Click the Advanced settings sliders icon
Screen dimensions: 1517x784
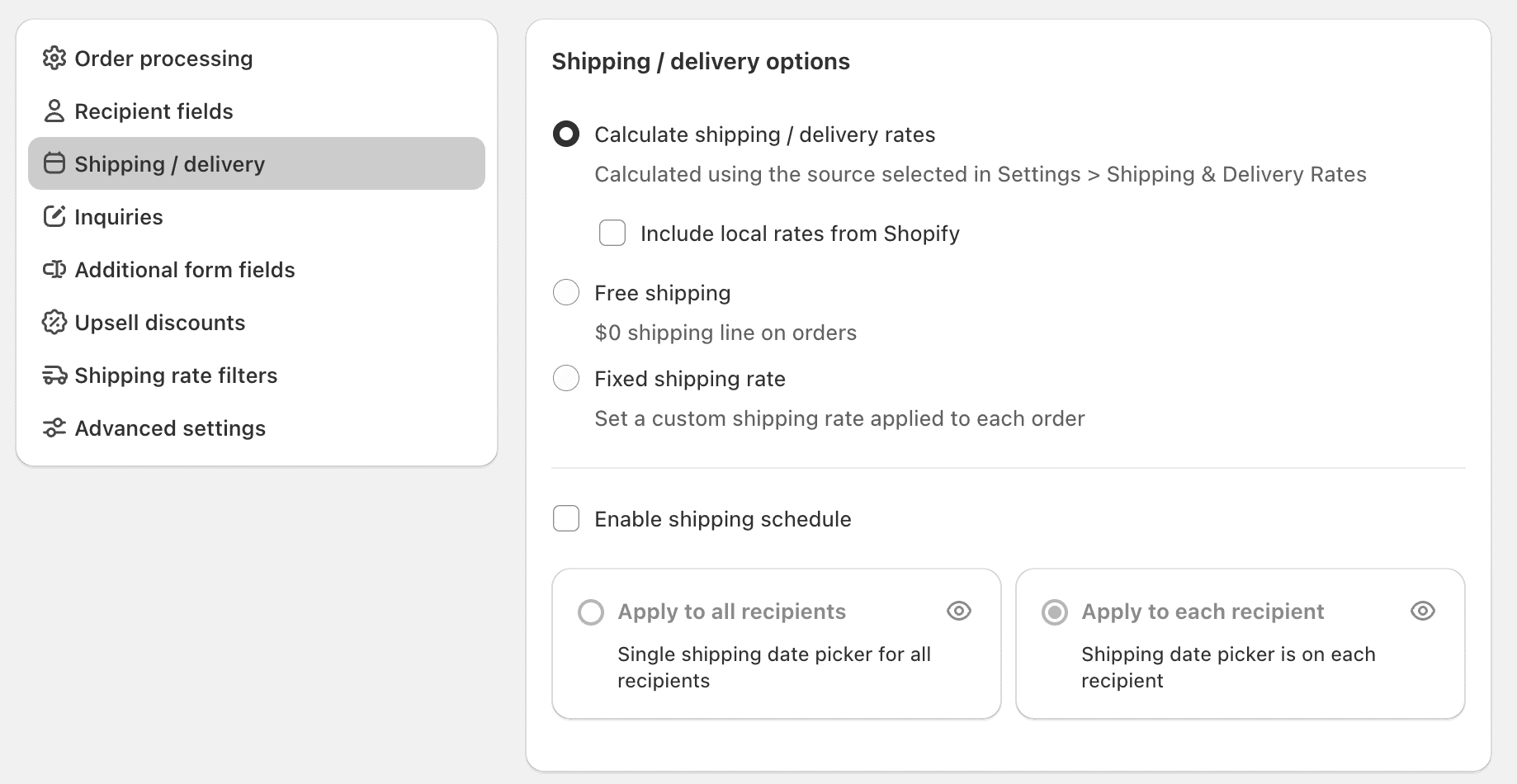(54, 428)
